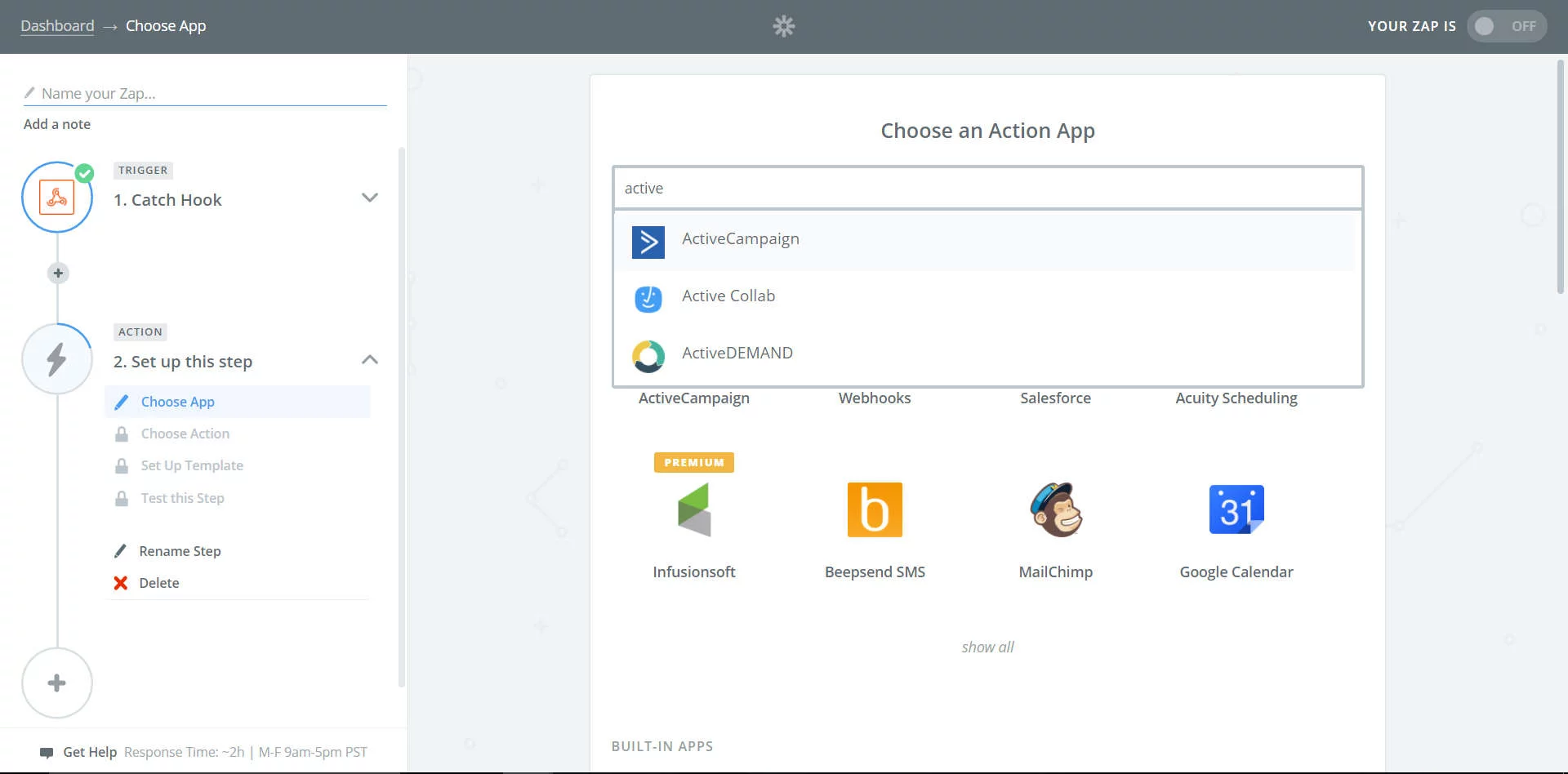This screenshot has width=1568, height=774.
Task: Click the PREMIUM badge above Infusionsoft
Action: 694,462
